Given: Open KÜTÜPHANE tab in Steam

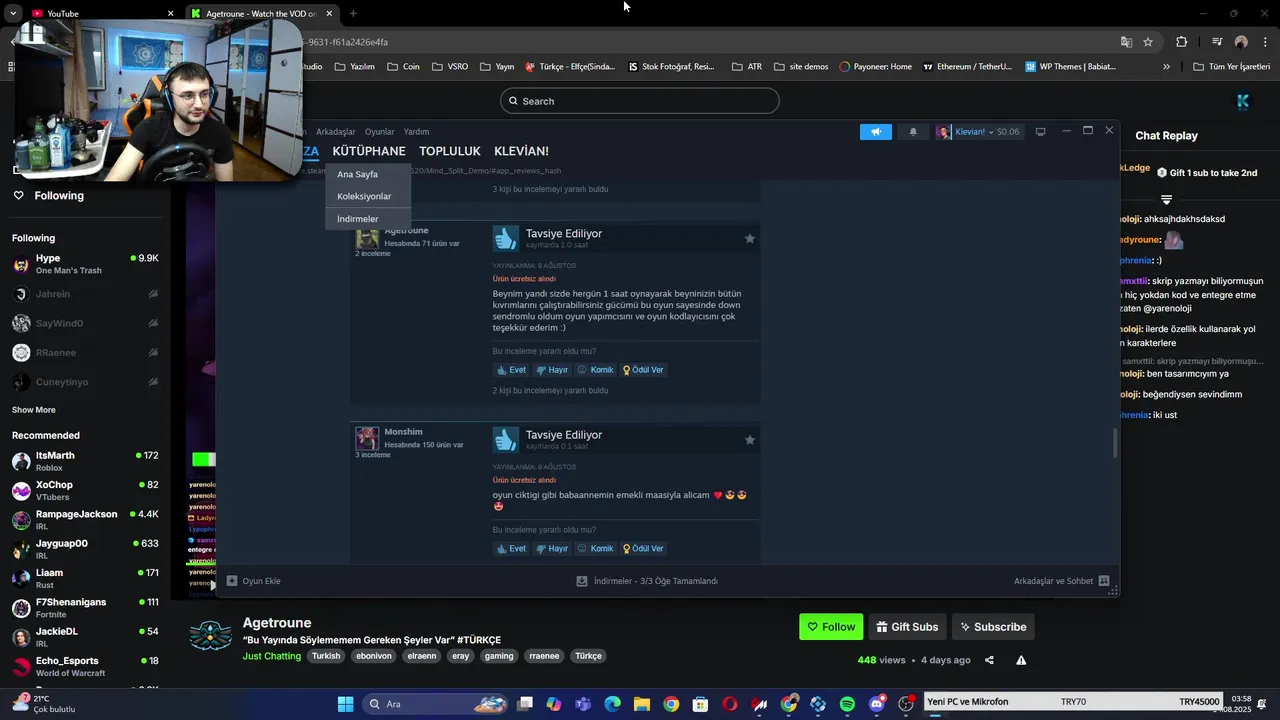Looking at the screenshot, I should (369, 151).
